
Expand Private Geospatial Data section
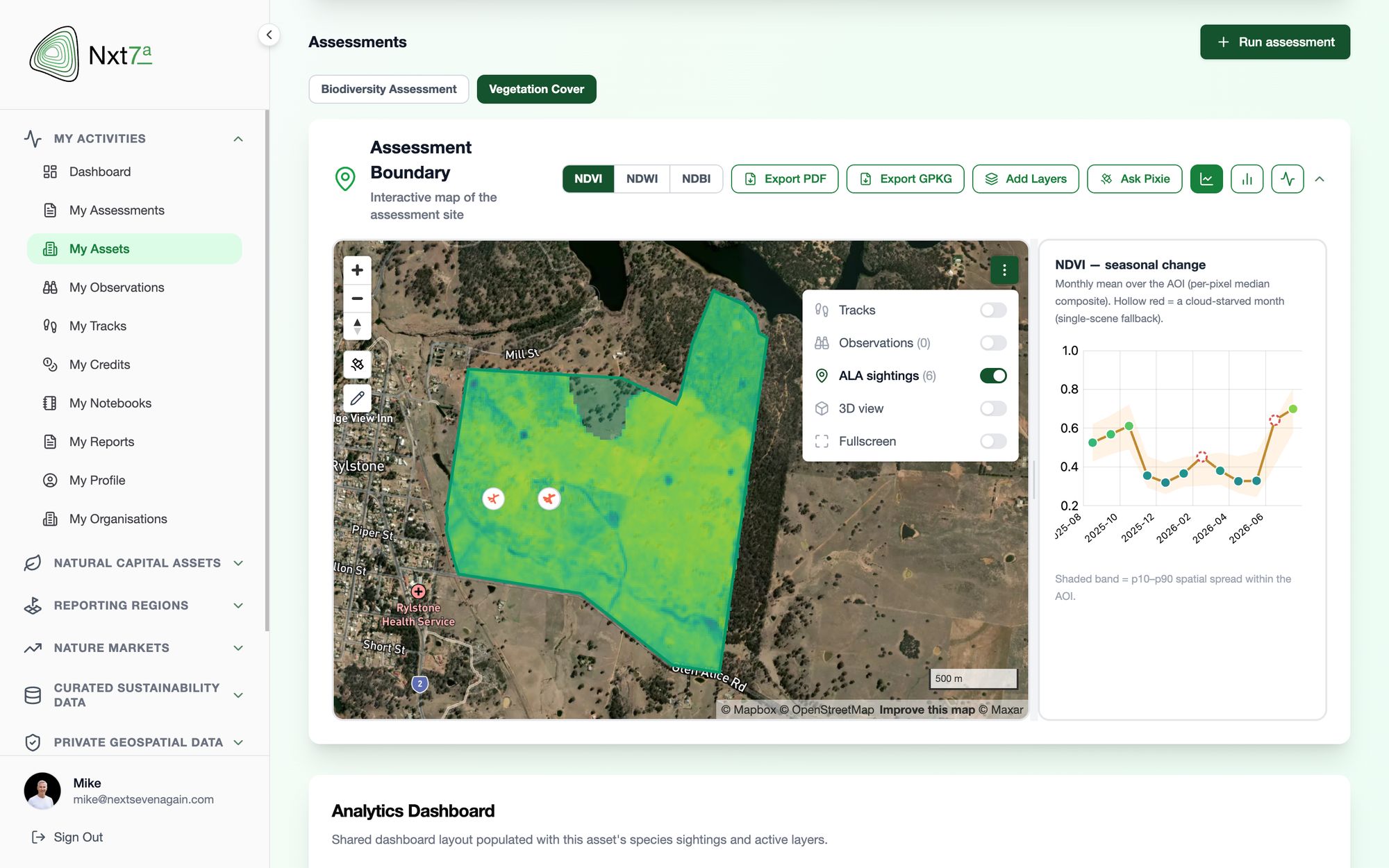click(238, 742)
